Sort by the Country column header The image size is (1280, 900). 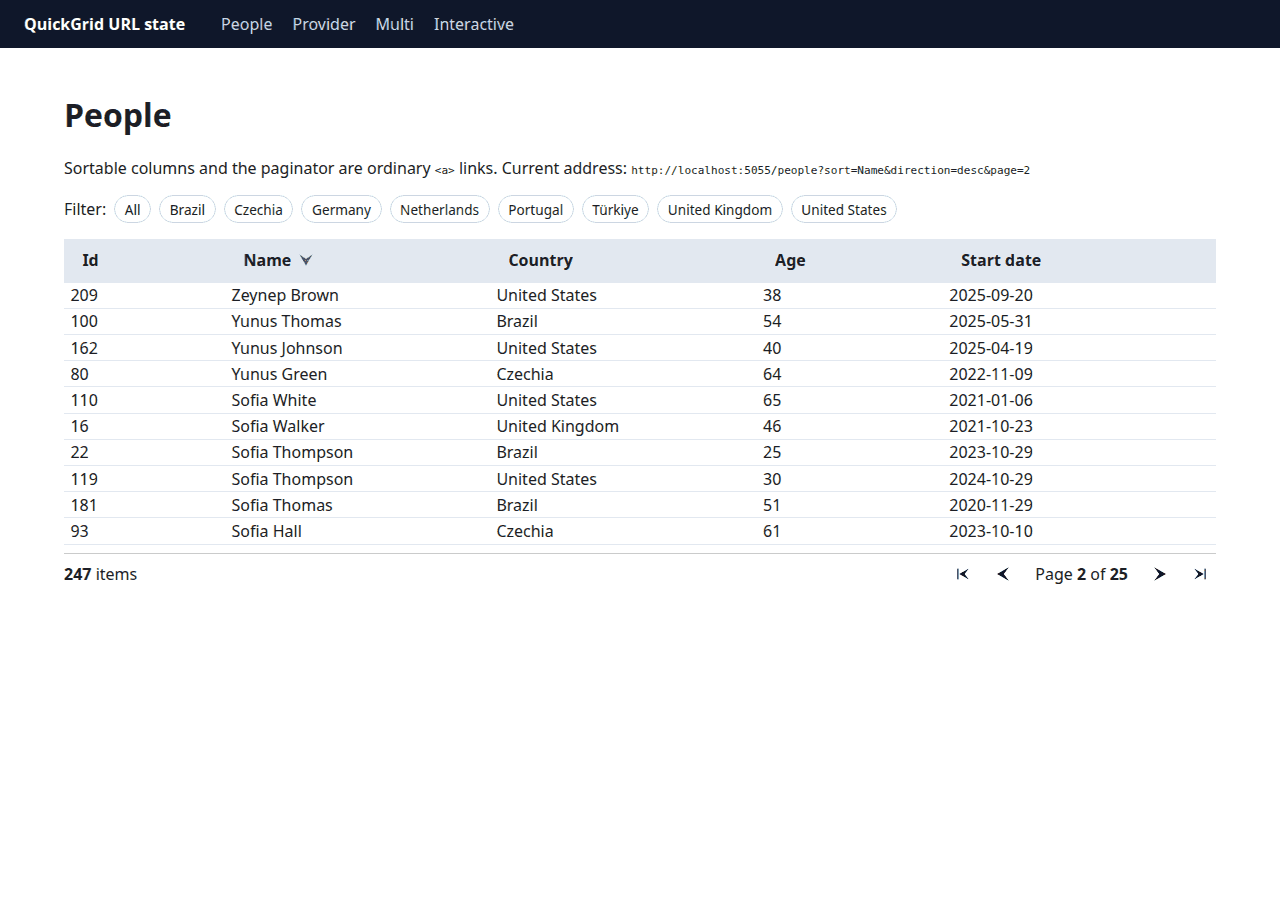pos(540,260)
